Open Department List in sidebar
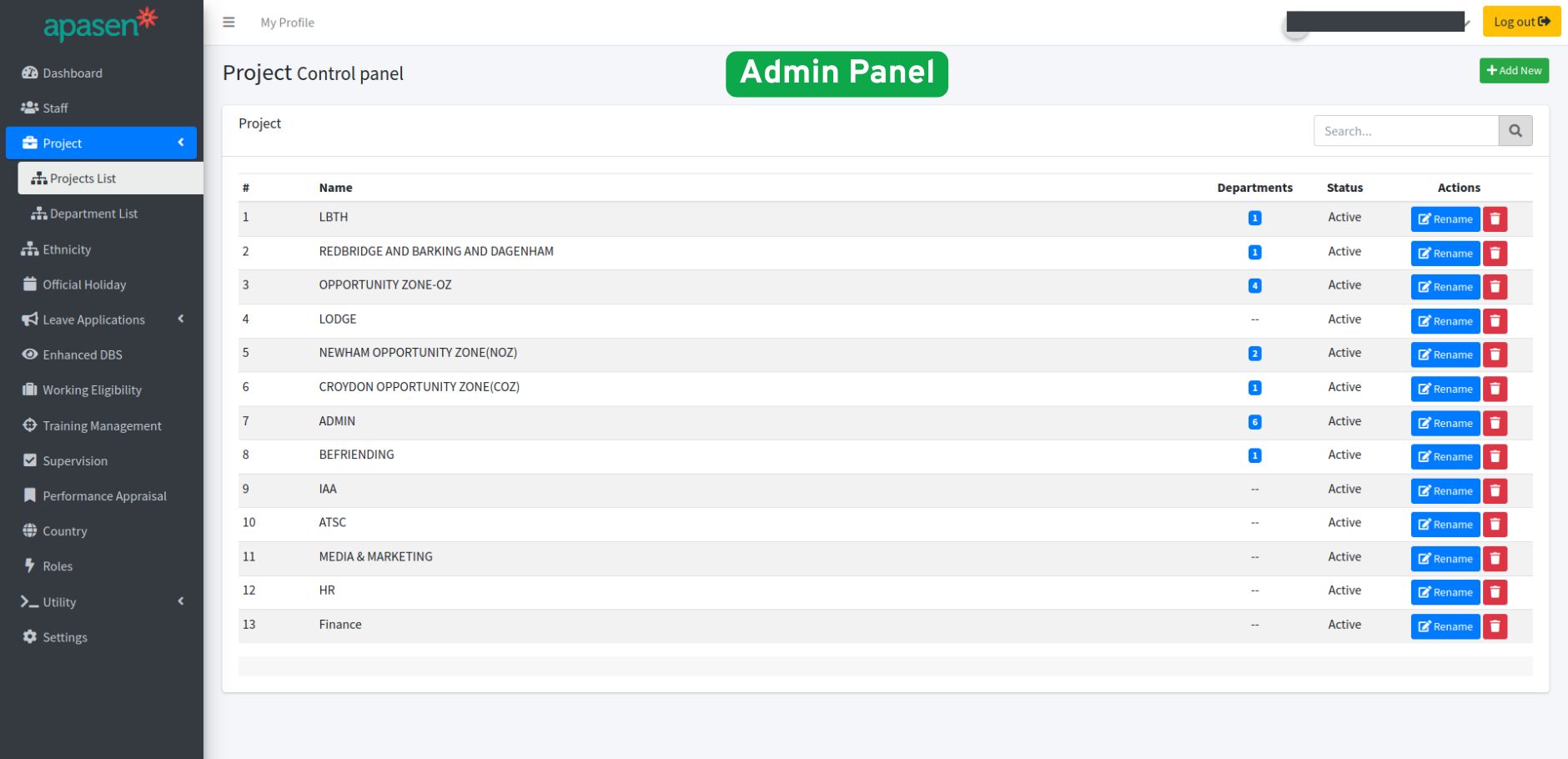Image resolution: width=1568 pixels, height=759 pixels. point(93,214)
